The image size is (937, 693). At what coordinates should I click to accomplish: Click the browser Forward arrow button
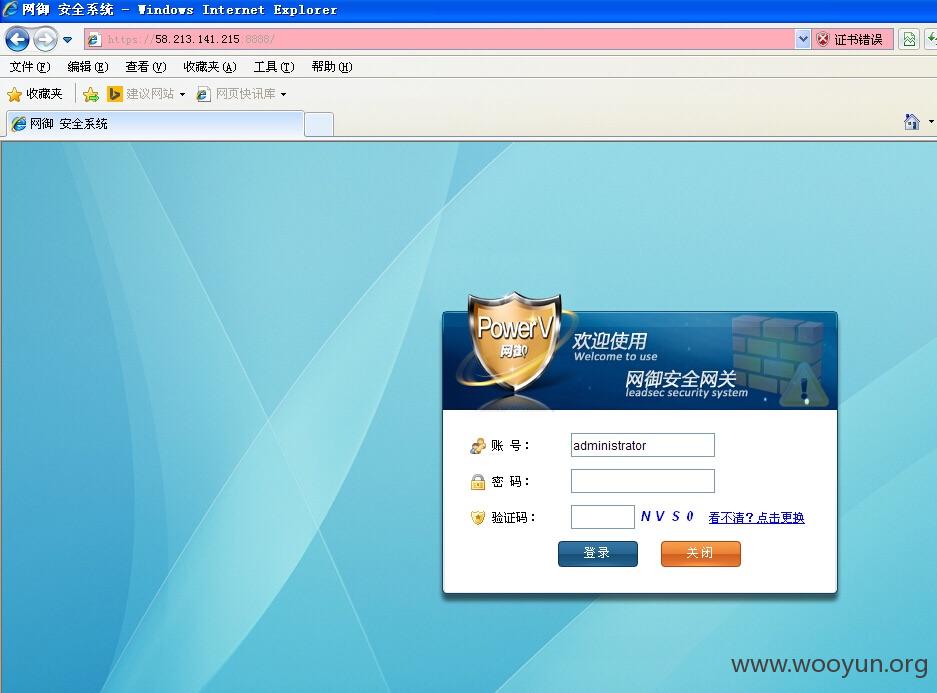click(45, 40)
